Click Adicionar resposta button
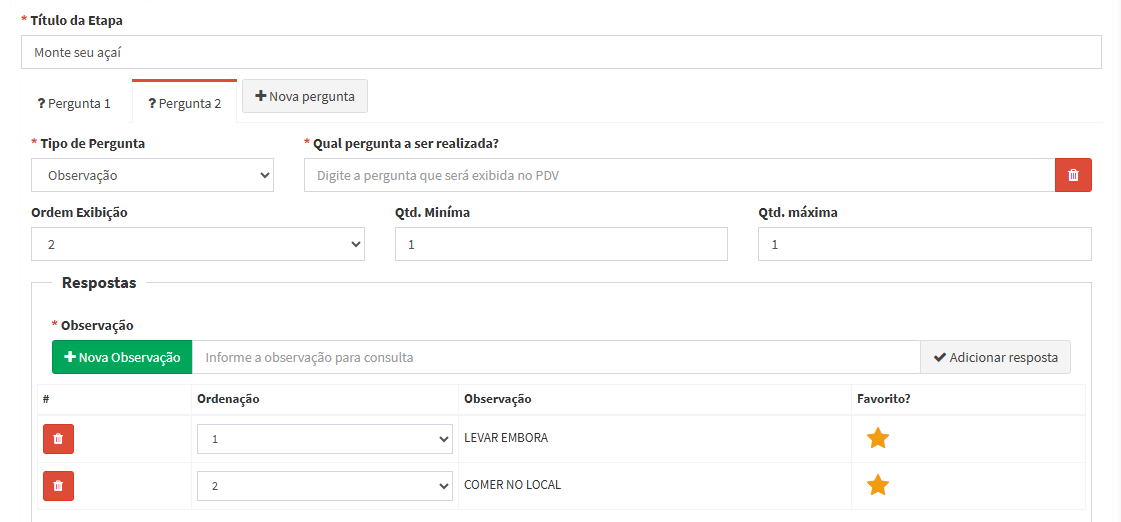The width and height of the screenshot is (1121, 522). pyautogui.click(x=995, y=357)
